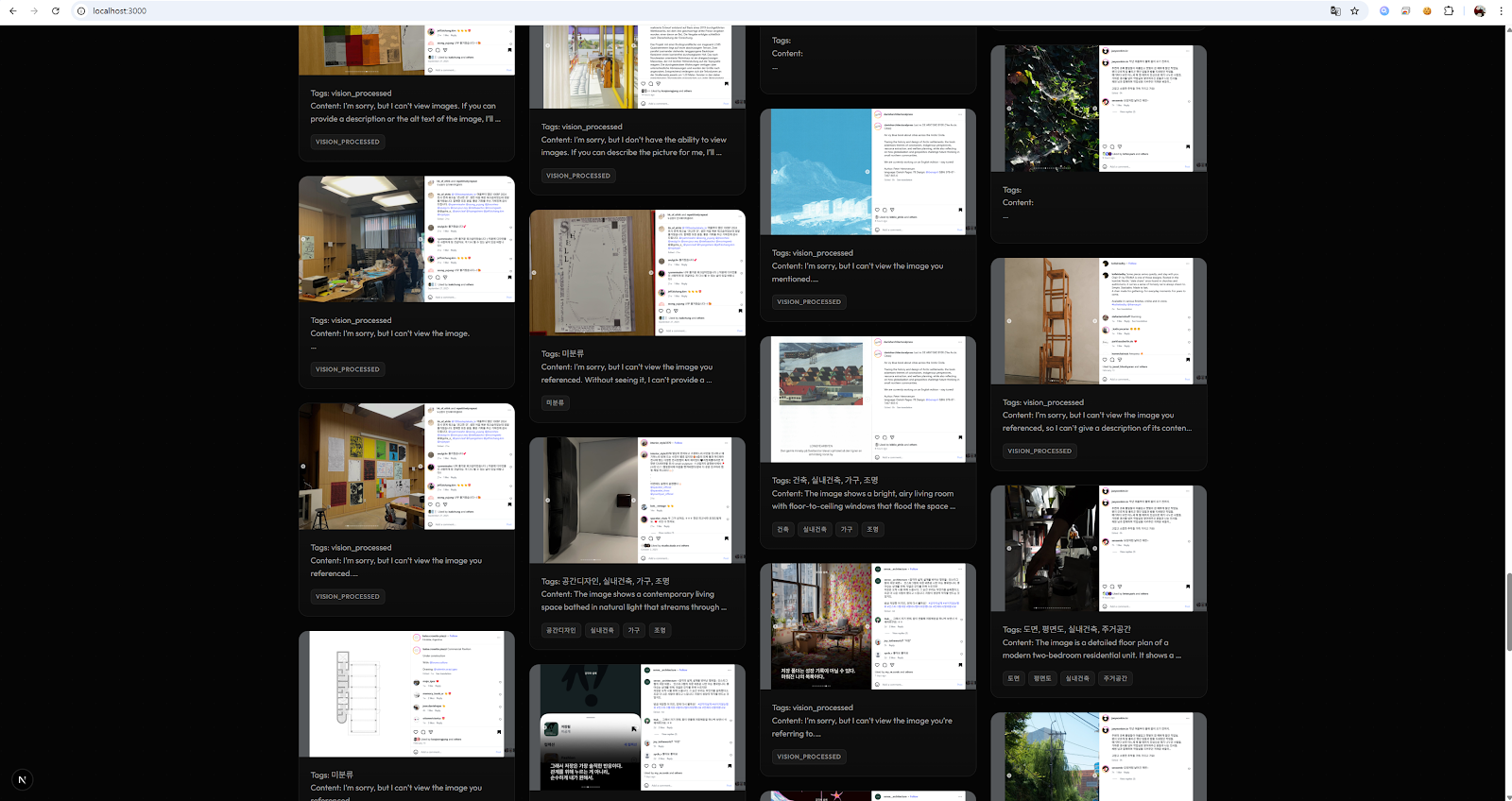The width and height of the screenshot is (1512, 801).
Task: Select the 도면 tag chip
Action: coord(1013,678)
